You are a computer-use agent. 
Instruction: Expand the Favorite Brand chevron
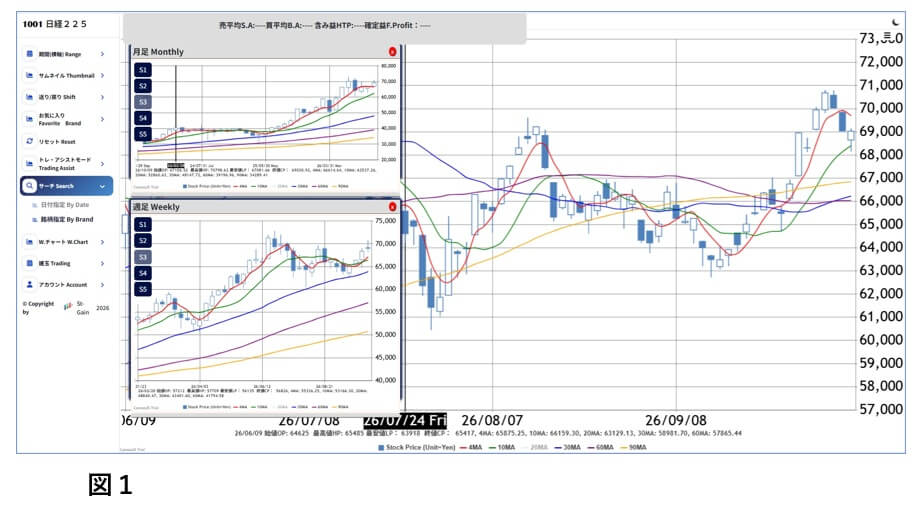coord(102,119)
